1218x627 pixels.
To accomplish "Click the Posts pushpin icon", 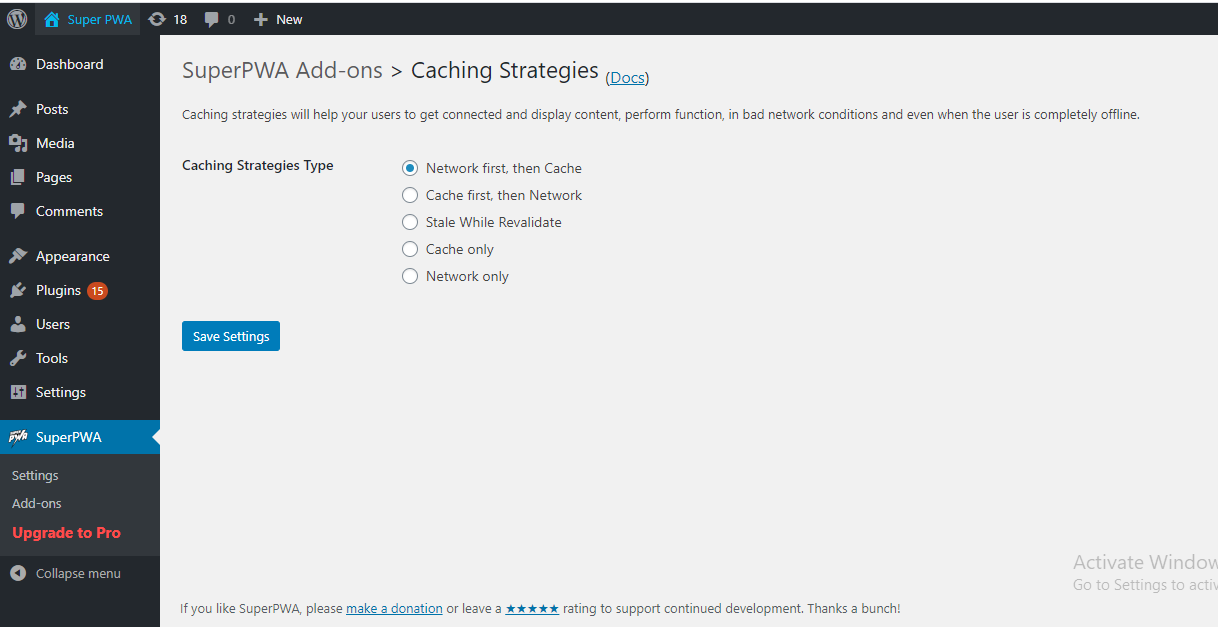I will pyautogui.click(x=18, y=109).
